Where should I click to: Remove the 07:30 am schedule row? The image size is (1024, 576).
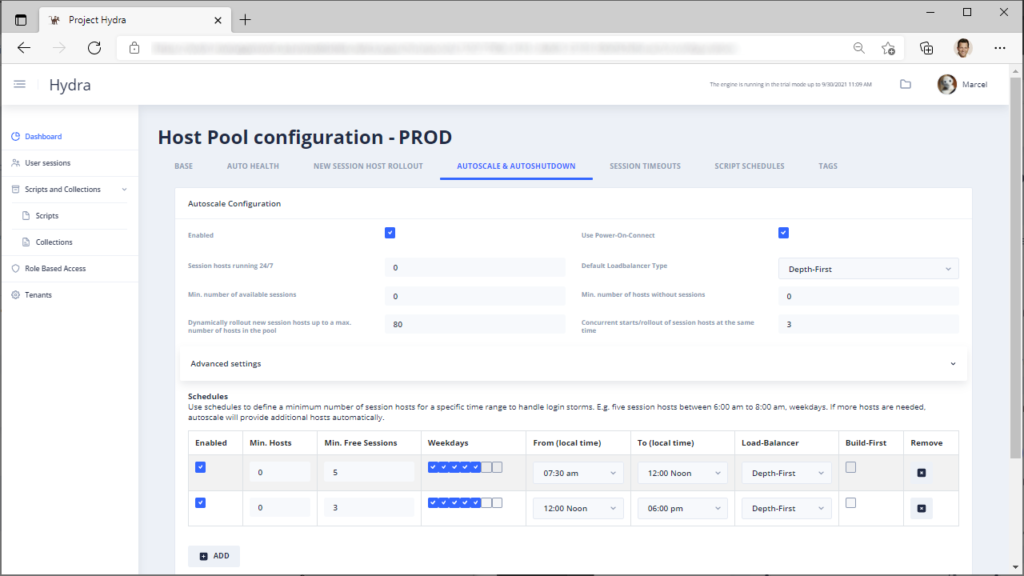click(921, 473)
